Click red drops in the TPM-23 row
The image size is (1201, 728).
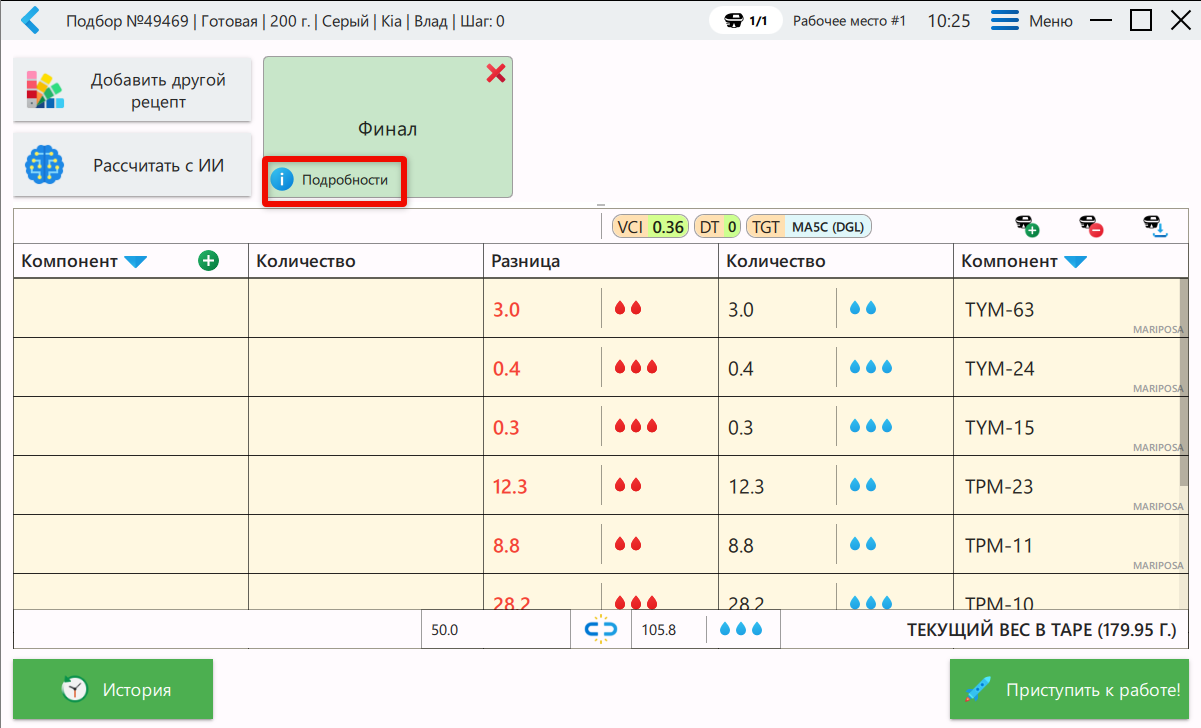(x=628, y=486)
